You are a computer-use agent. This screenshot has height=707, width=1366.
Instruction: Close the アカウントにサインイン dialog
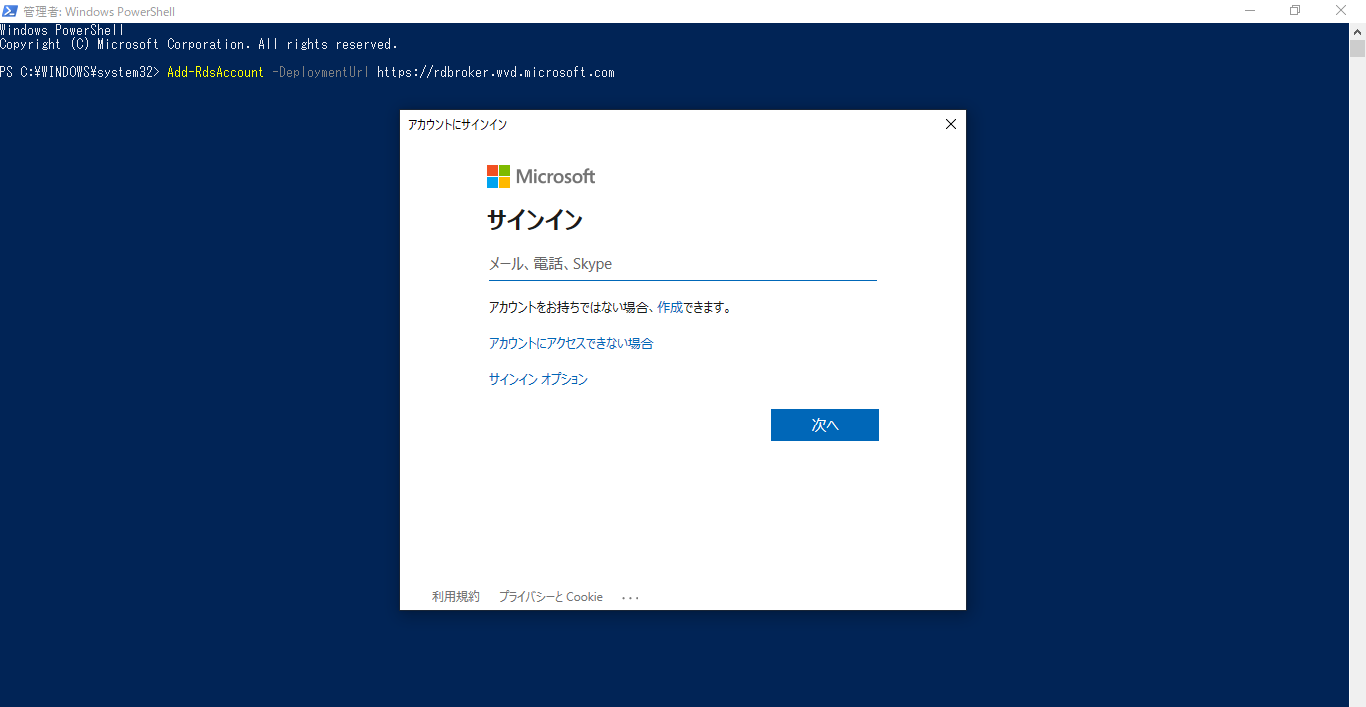(x=951, y=124)
